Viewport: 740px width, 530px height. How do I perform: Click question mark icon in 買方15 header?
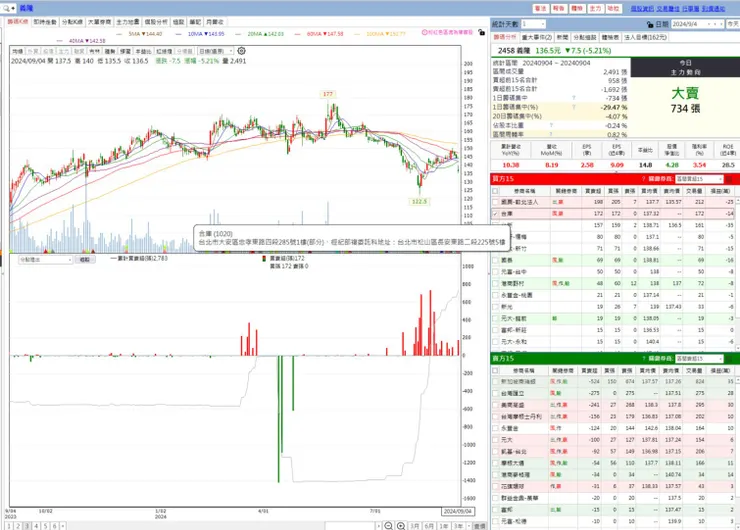pyautogui.click(x=643, y=179)
